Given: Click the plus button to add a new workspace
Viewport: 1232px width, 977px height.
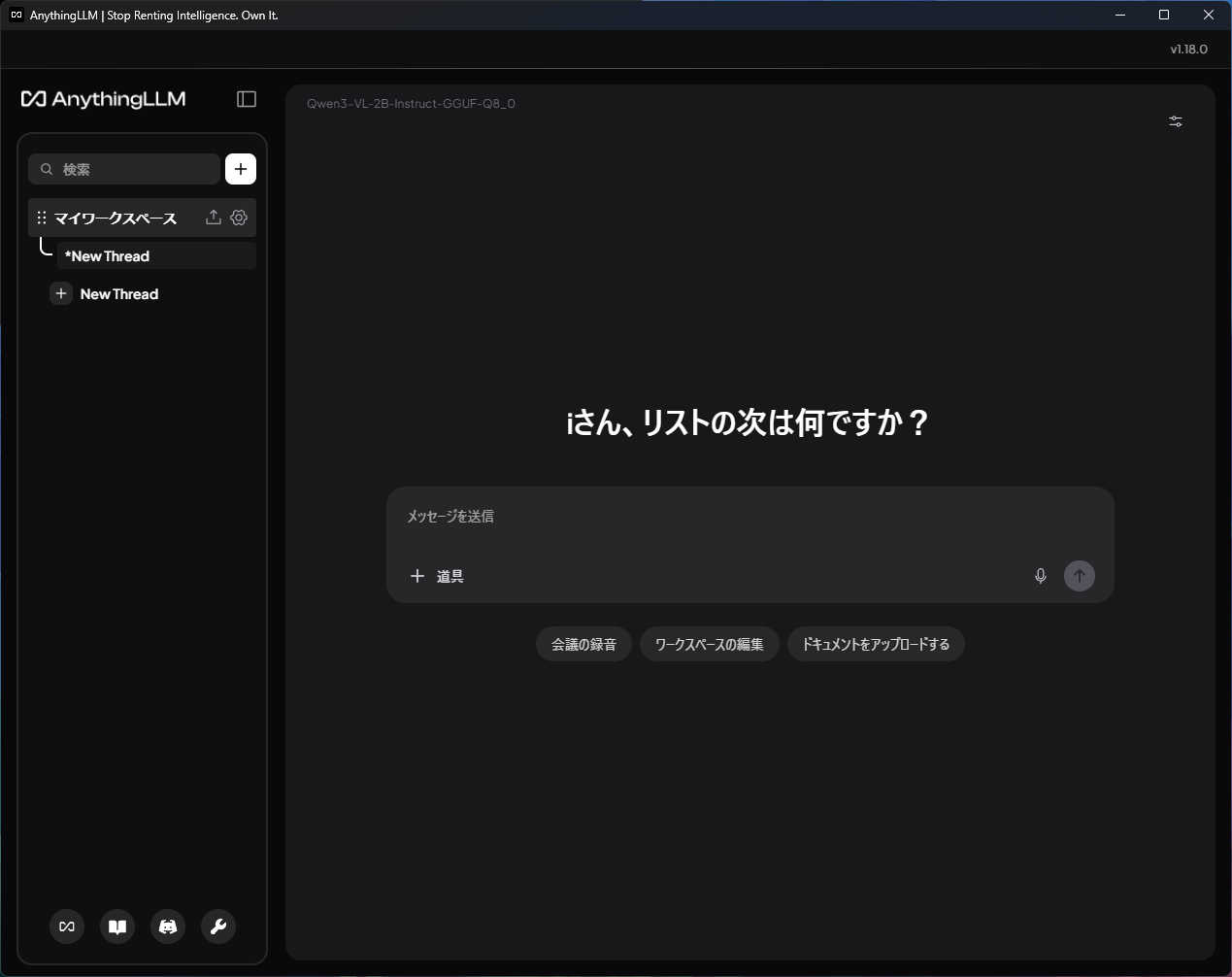Looking at the screenshot, I should point(241,169).
